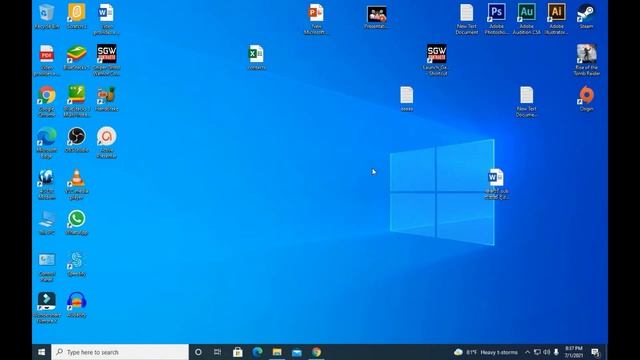Select the Wondershare Filmora X shortcut

(47, 308)
